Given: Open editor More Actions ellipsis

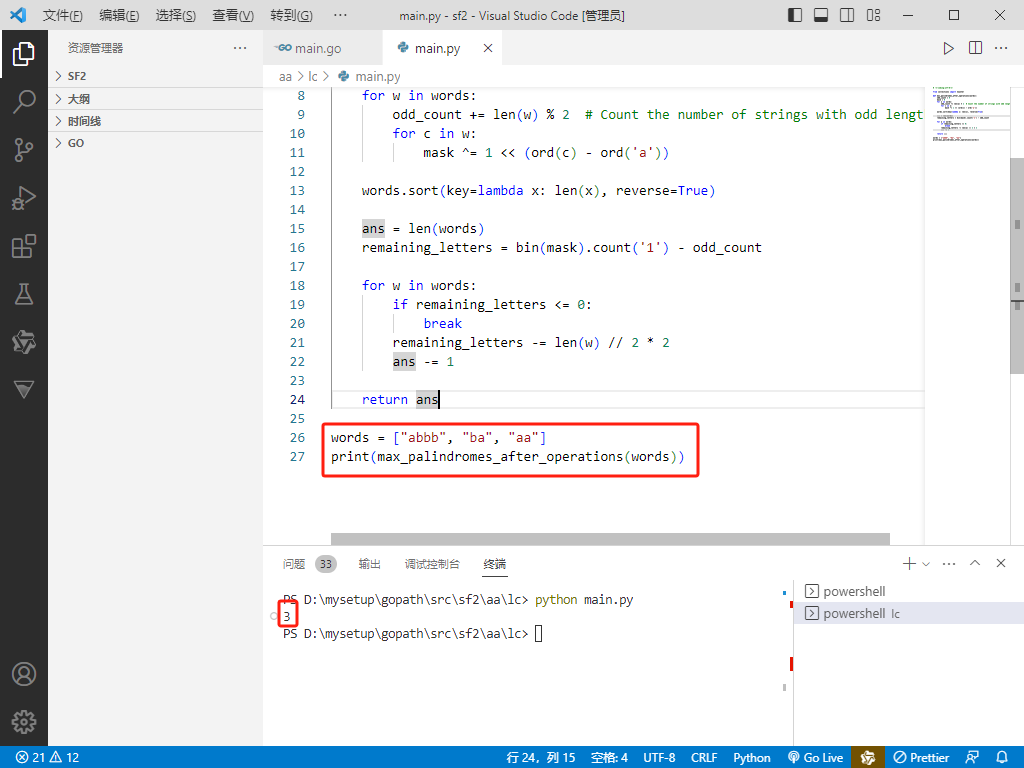Looking at the screenshot, I should click(1001, 48).
